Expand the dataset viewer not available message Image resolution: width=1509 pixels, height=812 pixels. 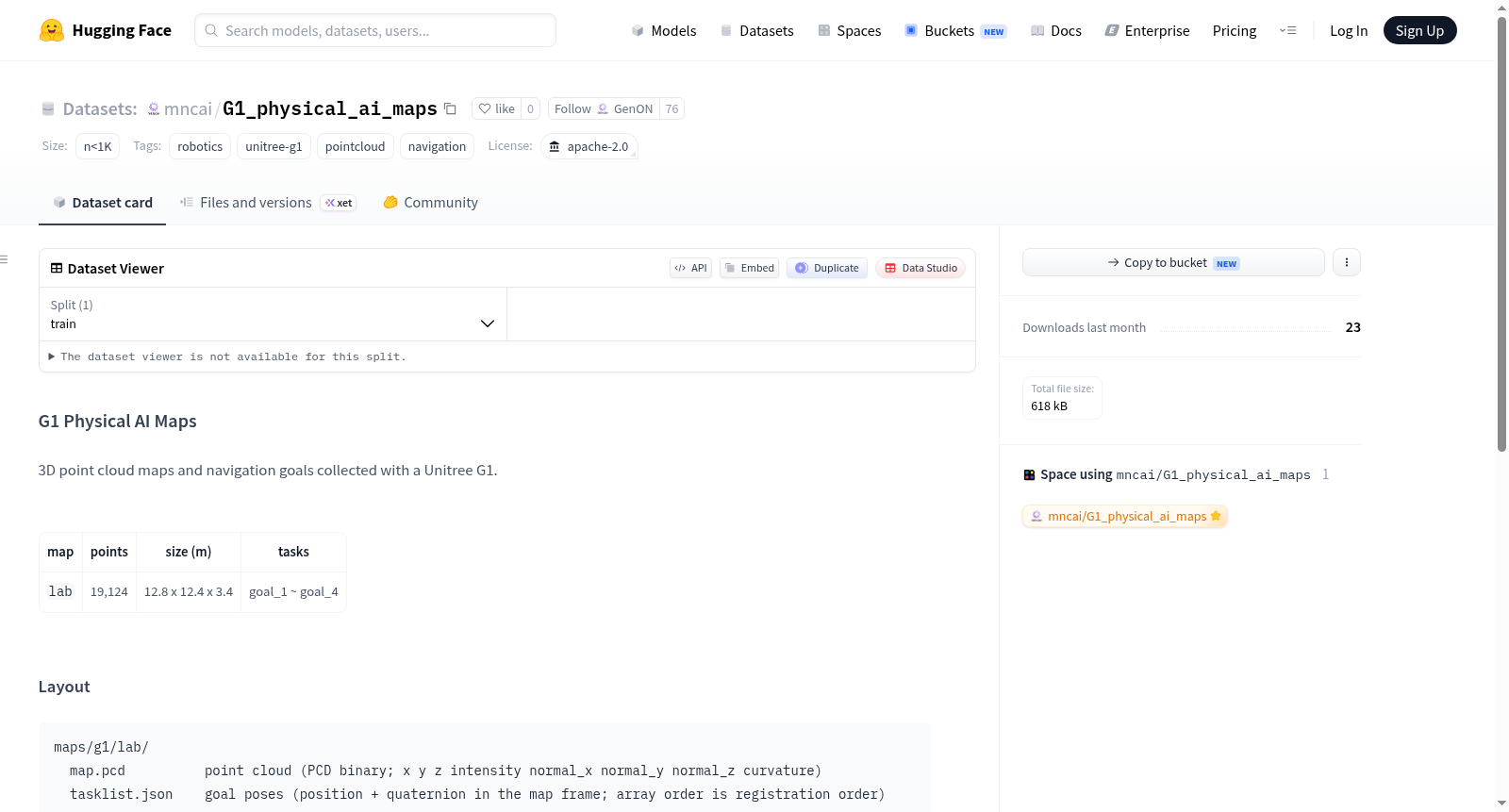pyautogui.click(x=227, y=356)
